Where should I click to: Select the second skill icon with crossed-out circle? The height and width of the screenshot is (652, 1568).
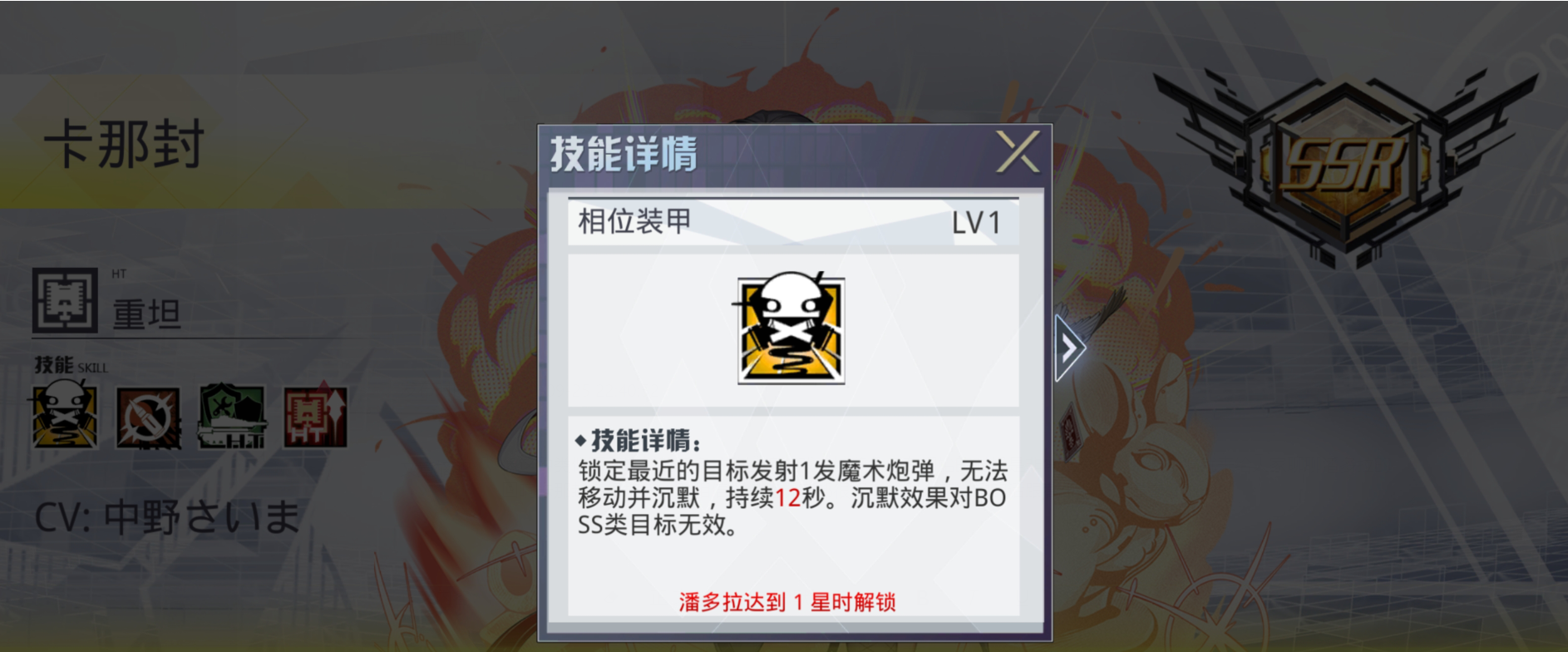tap(148, 417)
